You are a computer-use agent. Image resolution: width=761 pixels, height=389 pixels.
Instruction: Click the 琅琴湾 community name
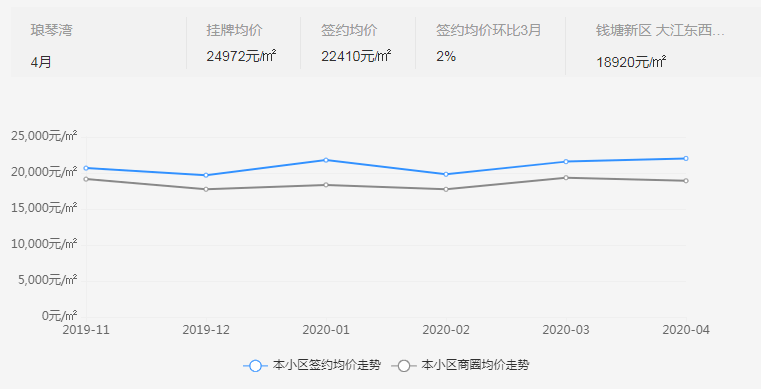point(51,30)
